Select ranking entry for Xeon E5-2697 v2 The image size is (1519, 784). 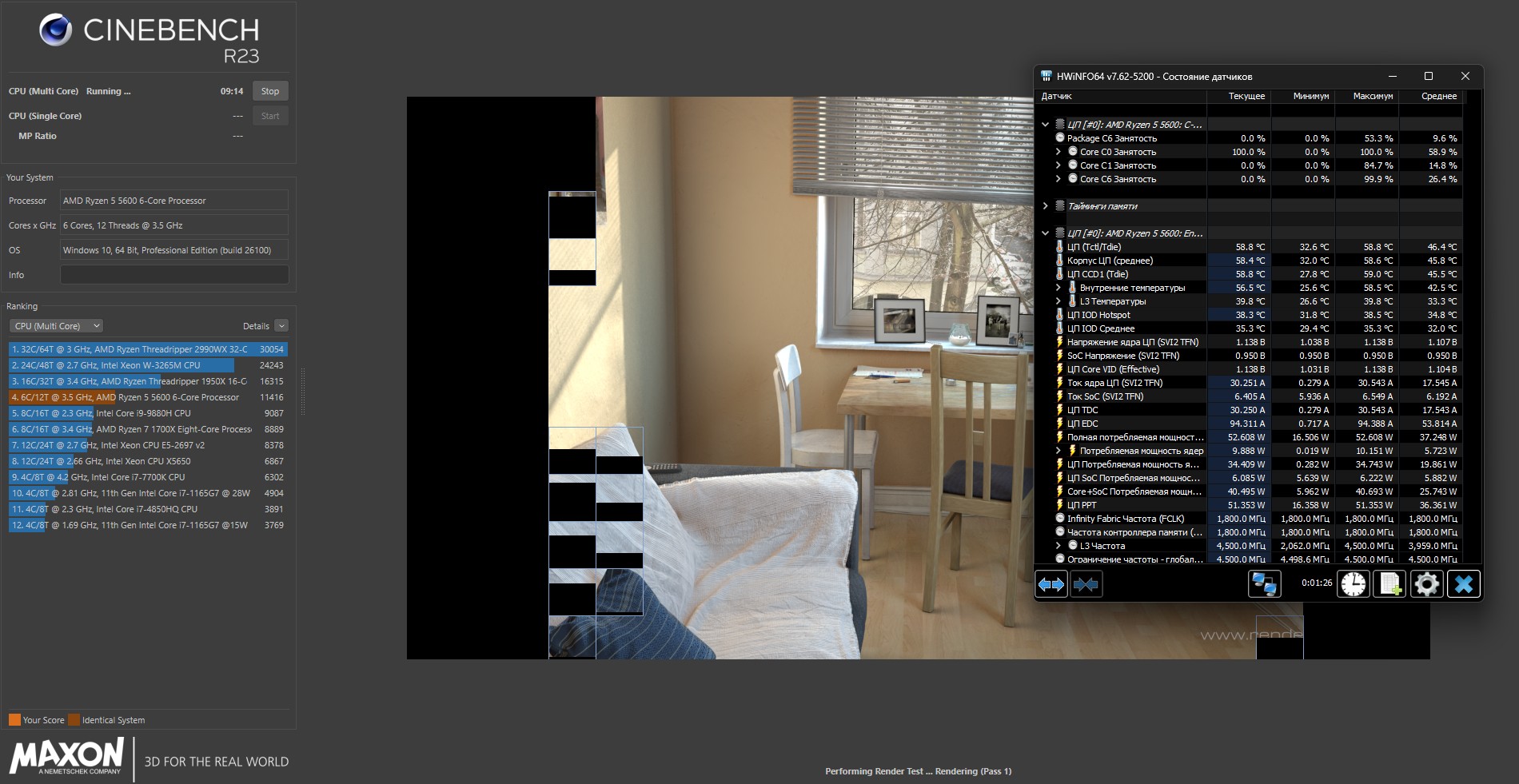pyautogui.click(x=148, y=445)
